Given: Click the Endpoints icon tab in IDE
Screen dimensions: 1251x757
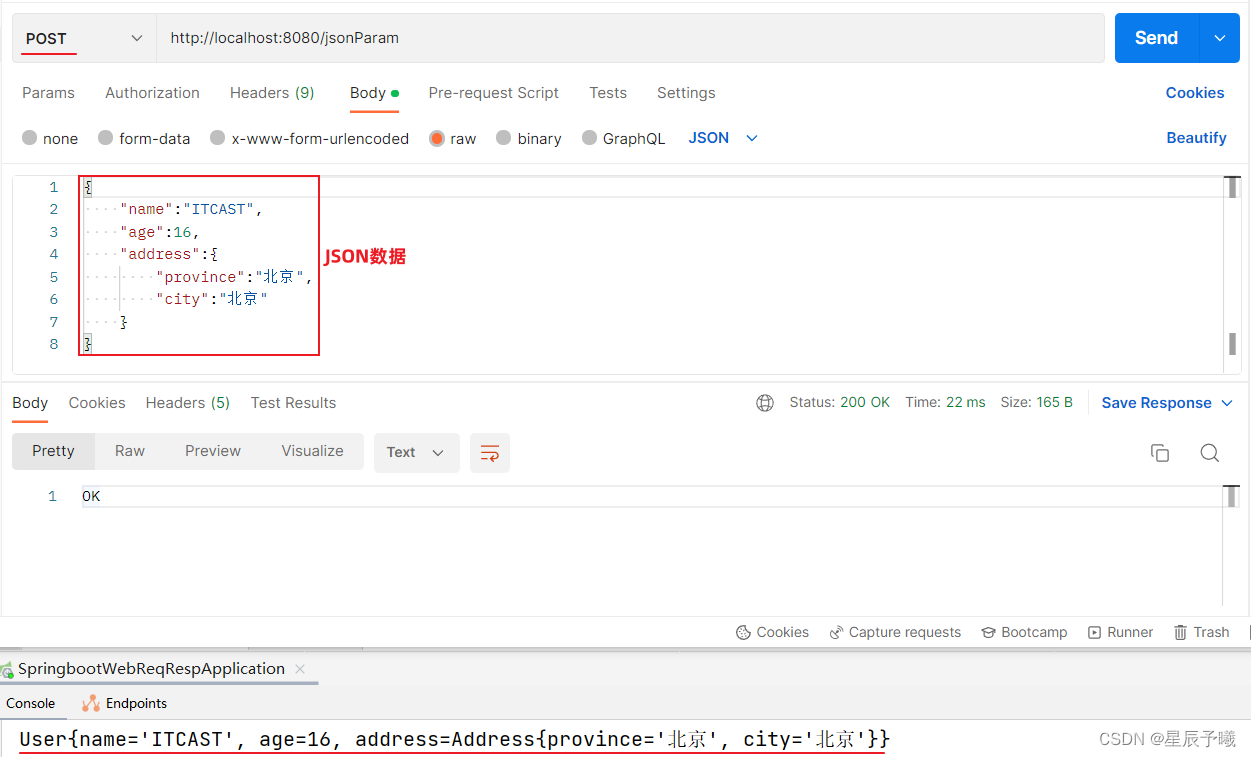Looking at the screenshot, I should pyautogui.click(x=124, y=703).
